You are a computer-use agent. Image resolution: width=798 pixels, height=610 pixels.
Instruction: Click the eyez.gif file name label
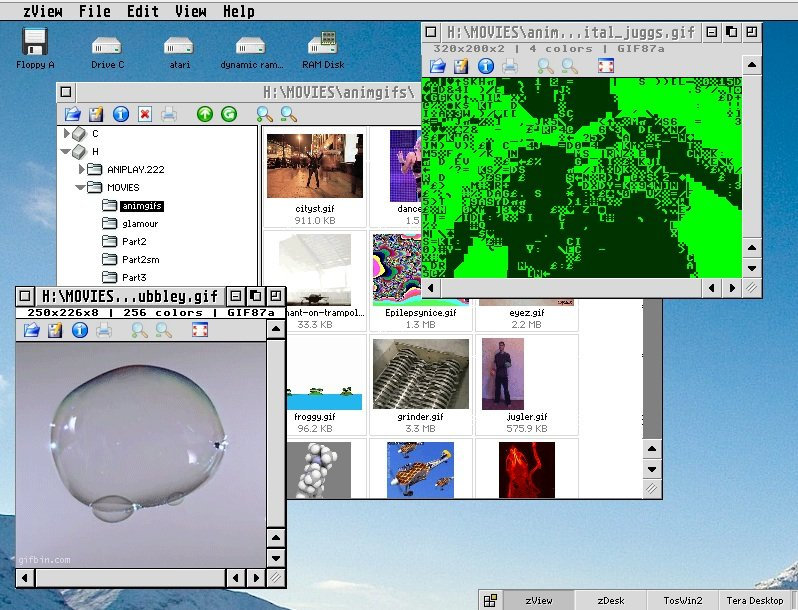pyautogui.click(x=527, y=312)
